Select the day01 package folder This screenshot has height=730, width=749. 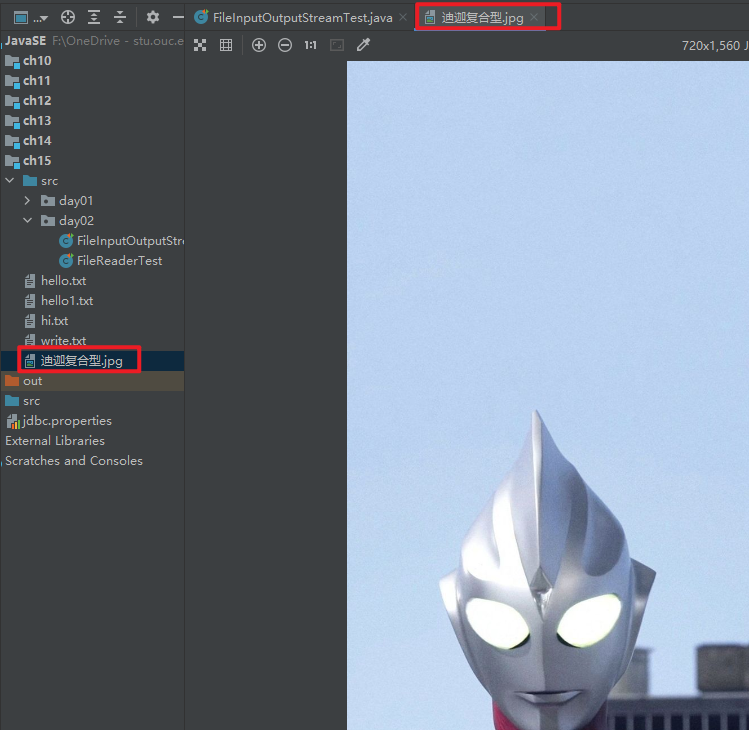(x=67, y=201)
